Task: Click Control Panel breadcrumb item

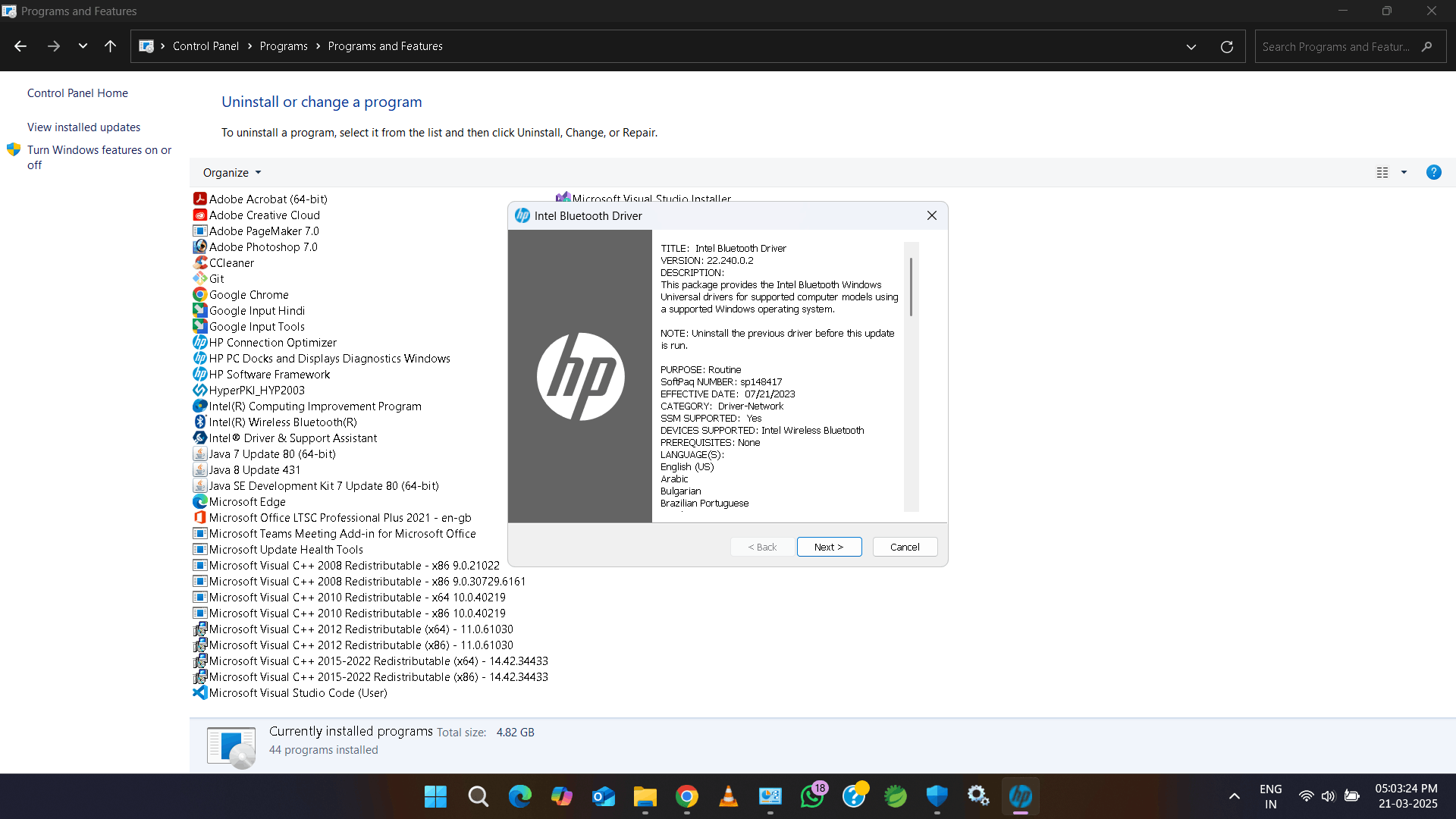Action: click(x=206, y=46)
